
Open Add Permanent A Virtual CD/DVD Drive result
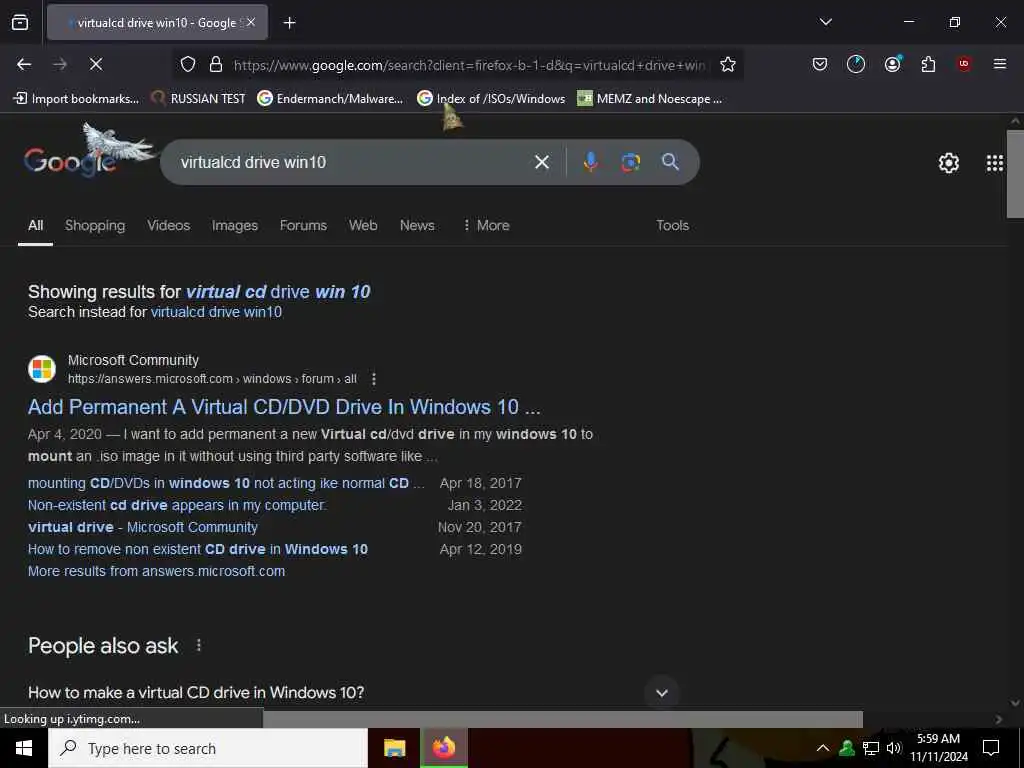point(284,407)
